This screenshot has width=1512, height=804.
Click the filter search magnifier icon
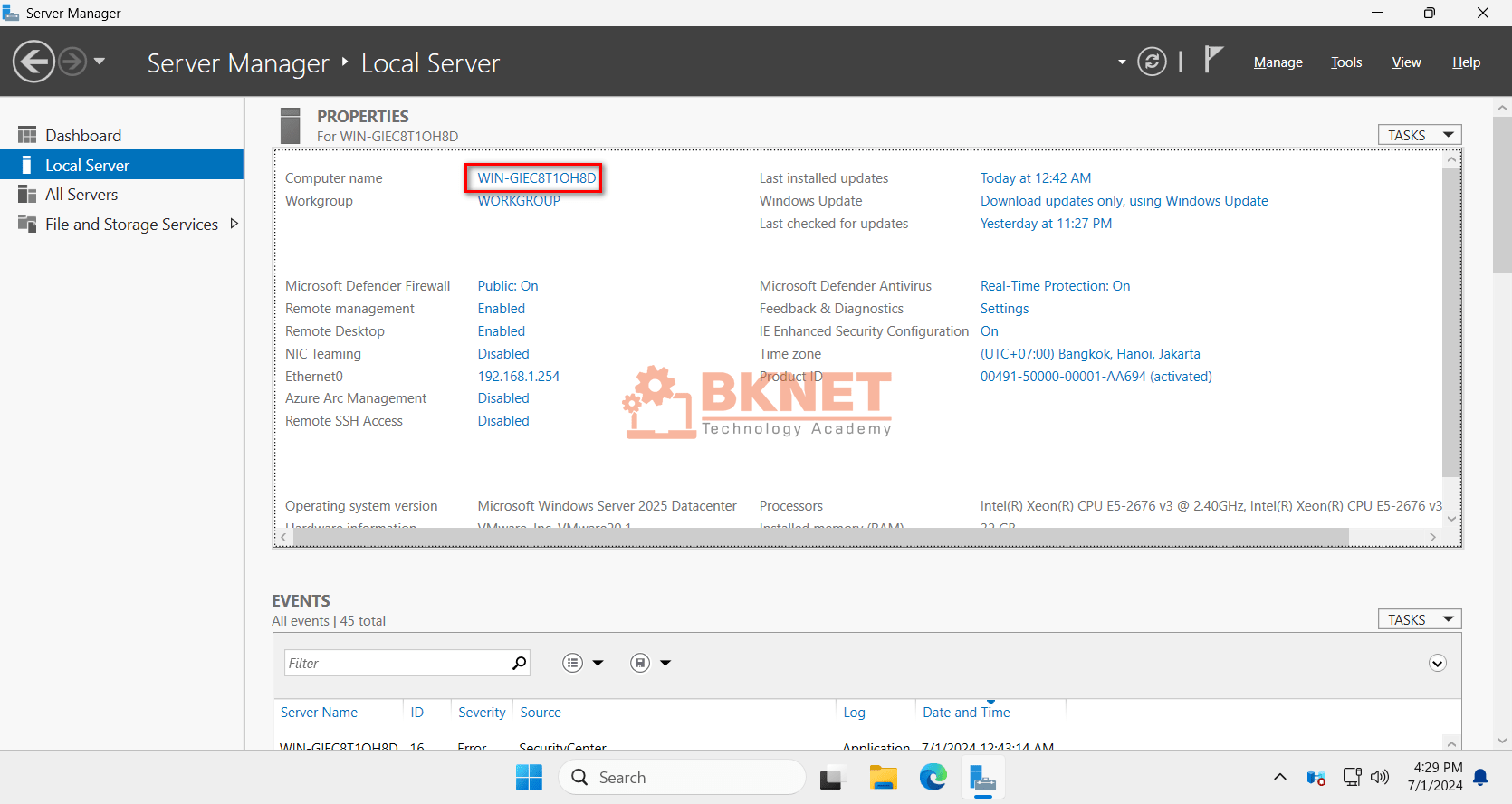[x=519, y=663]
